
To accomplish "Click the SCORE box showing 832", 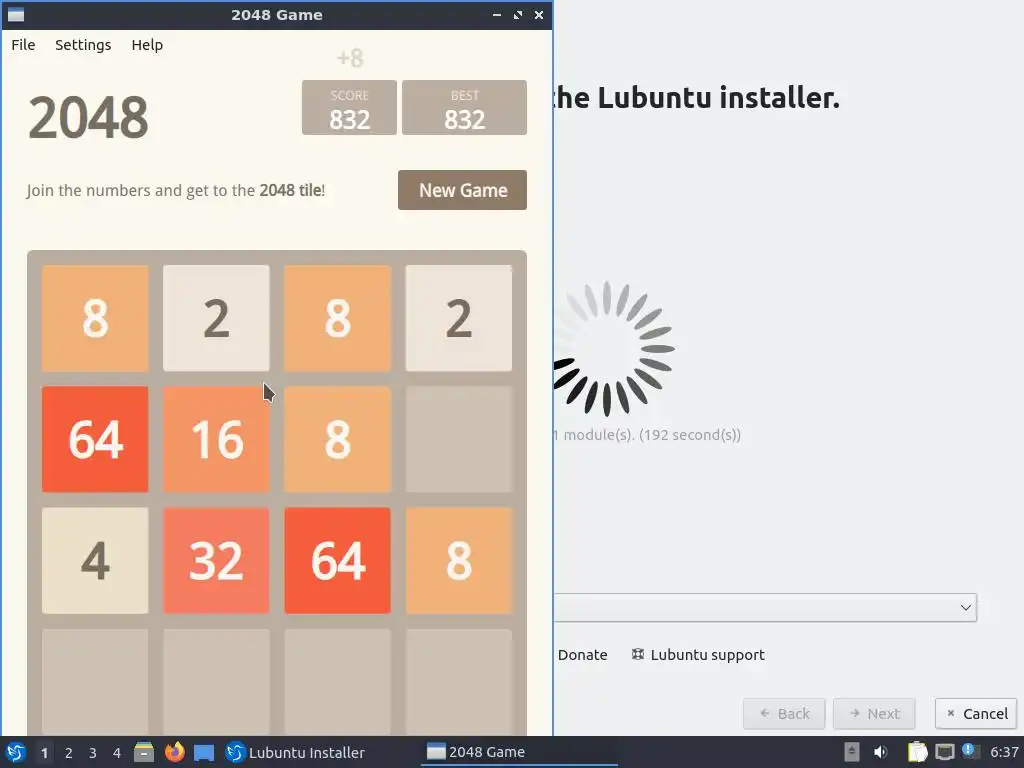I will pyautogui.click(x=349, y=108).
